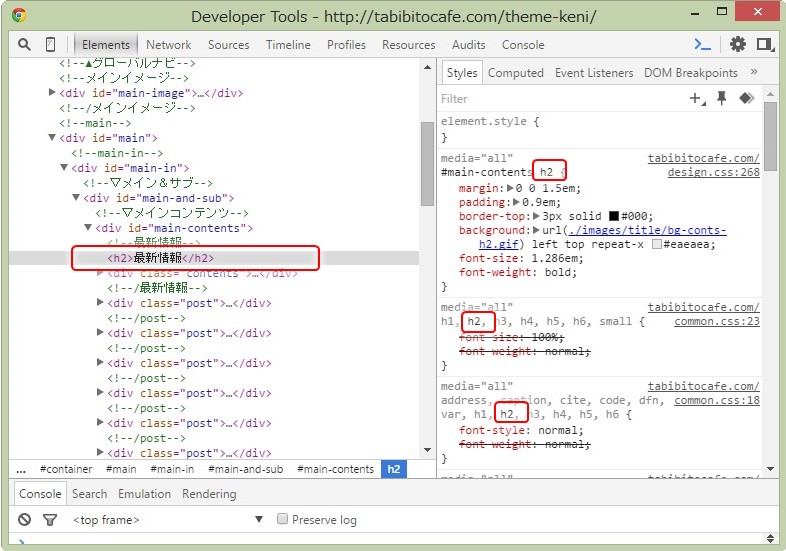786x551 pixels.
Task: Select the <!--/最新情報--> comment node
Action: 157,288
